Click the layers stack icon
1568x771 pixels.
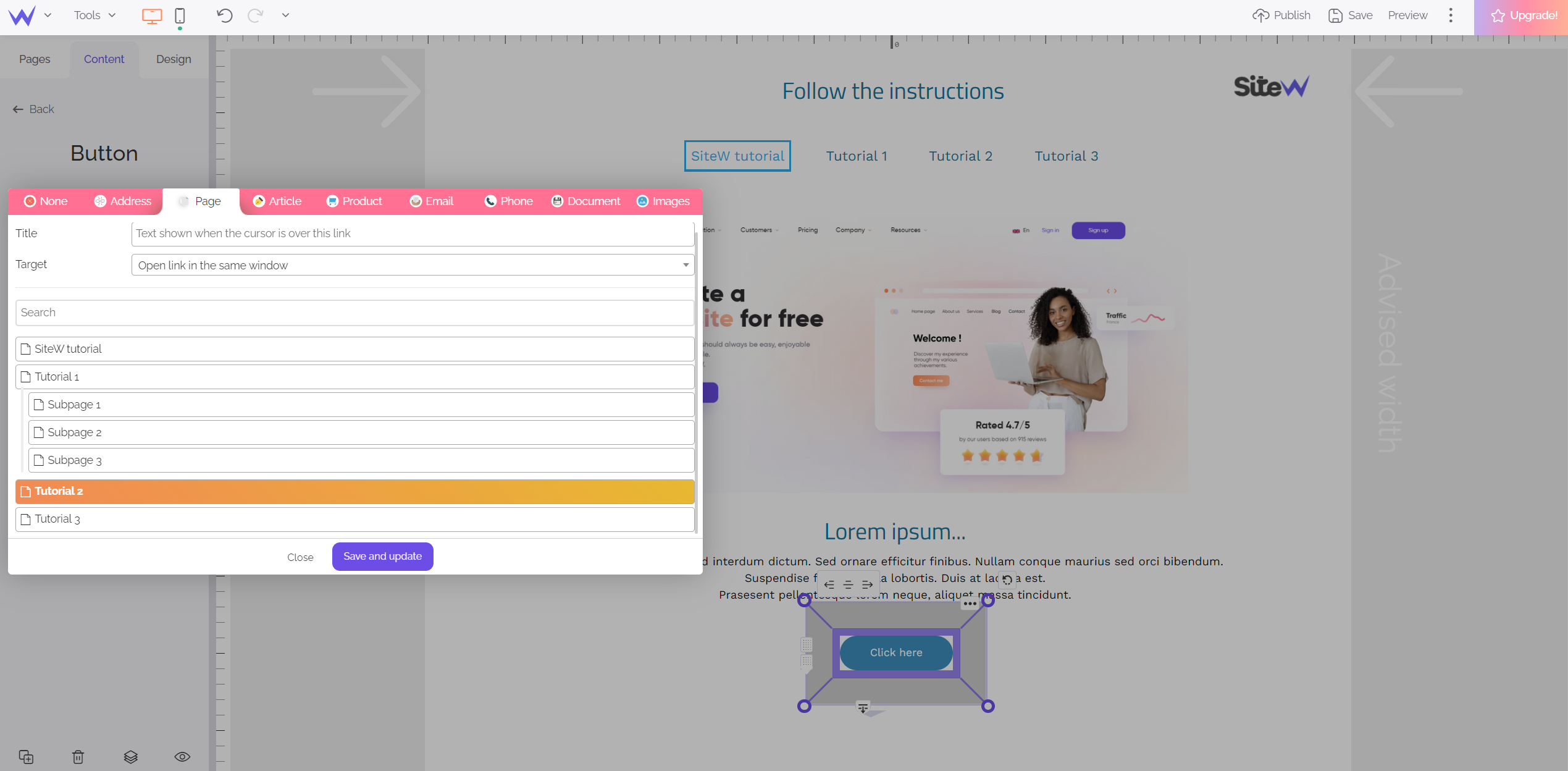pyautogui.click(x=131, y=756)
